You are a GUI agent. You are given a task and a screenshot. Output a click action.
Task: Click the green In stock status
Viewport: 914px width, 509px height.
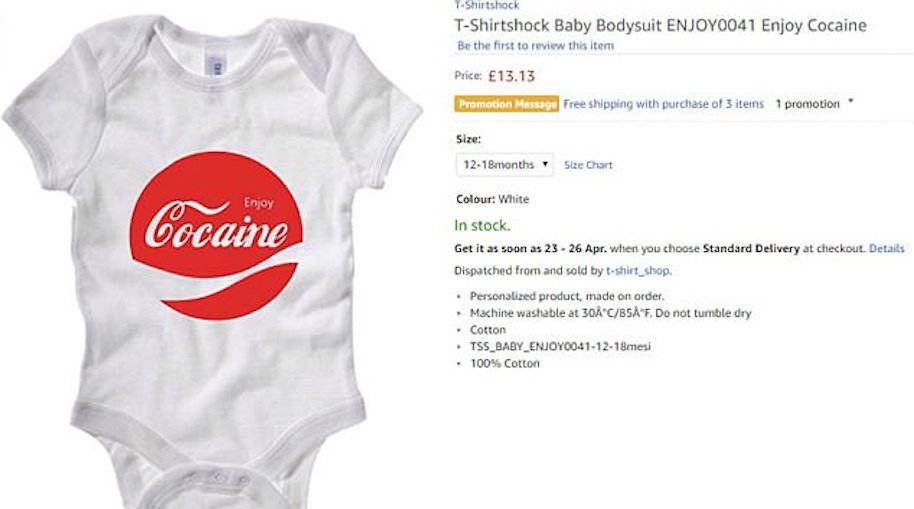pos(482,225)
